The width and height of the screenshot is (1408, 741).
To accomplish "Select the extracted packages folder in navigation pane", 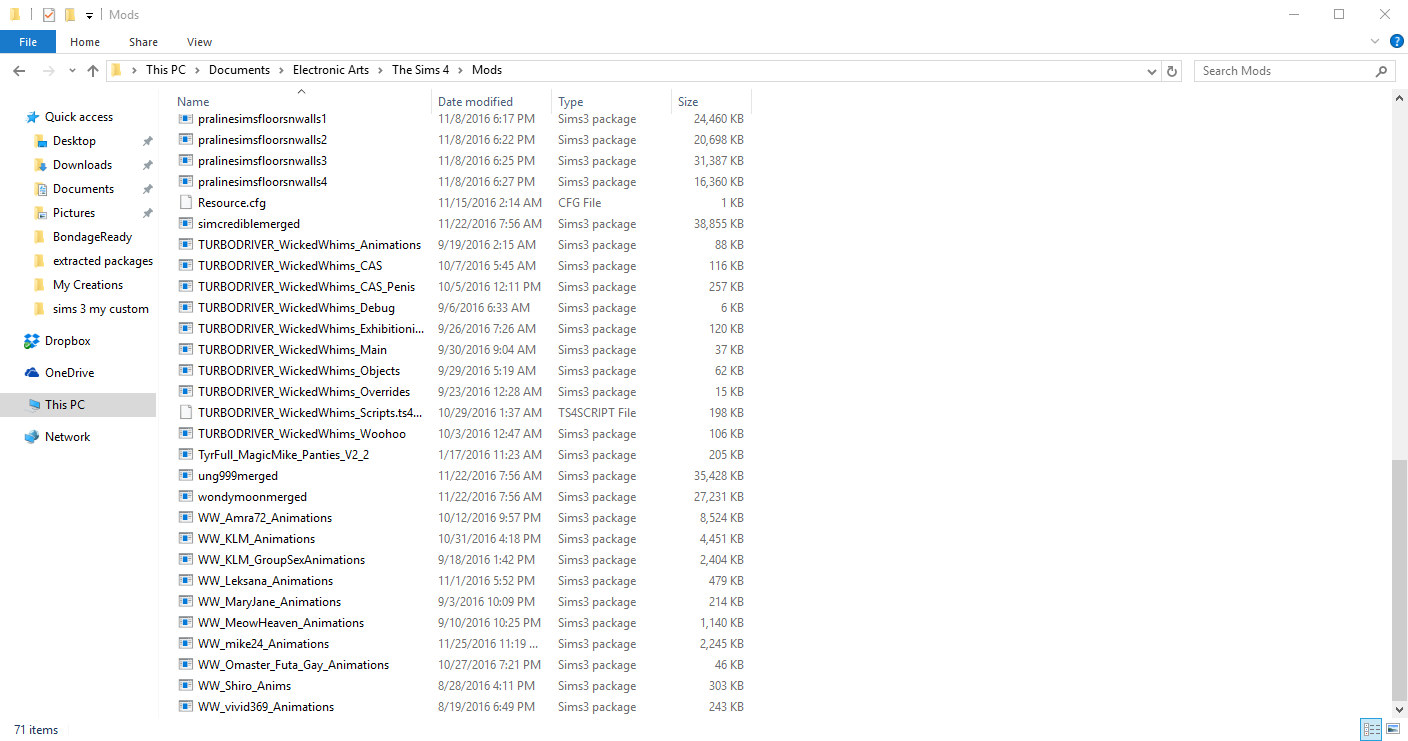I will pyautogui.click(x=103, y=261).
